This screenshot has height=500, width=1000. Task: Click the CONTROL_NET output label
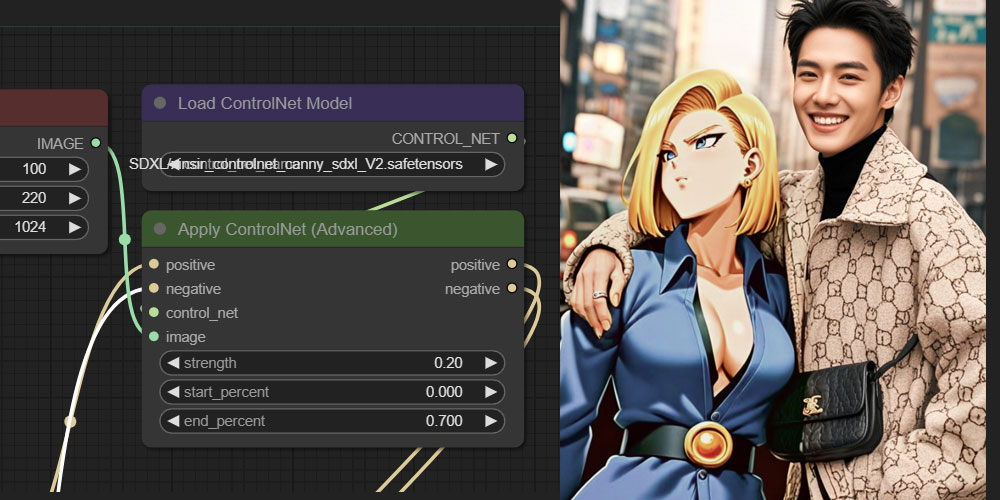445,138
